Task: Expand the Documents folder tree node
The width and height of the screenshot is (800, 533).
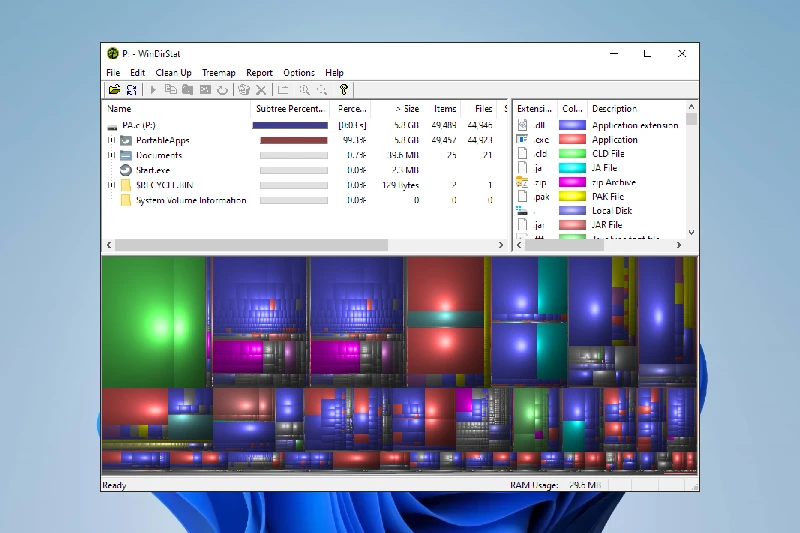Action: pos(111,156)
